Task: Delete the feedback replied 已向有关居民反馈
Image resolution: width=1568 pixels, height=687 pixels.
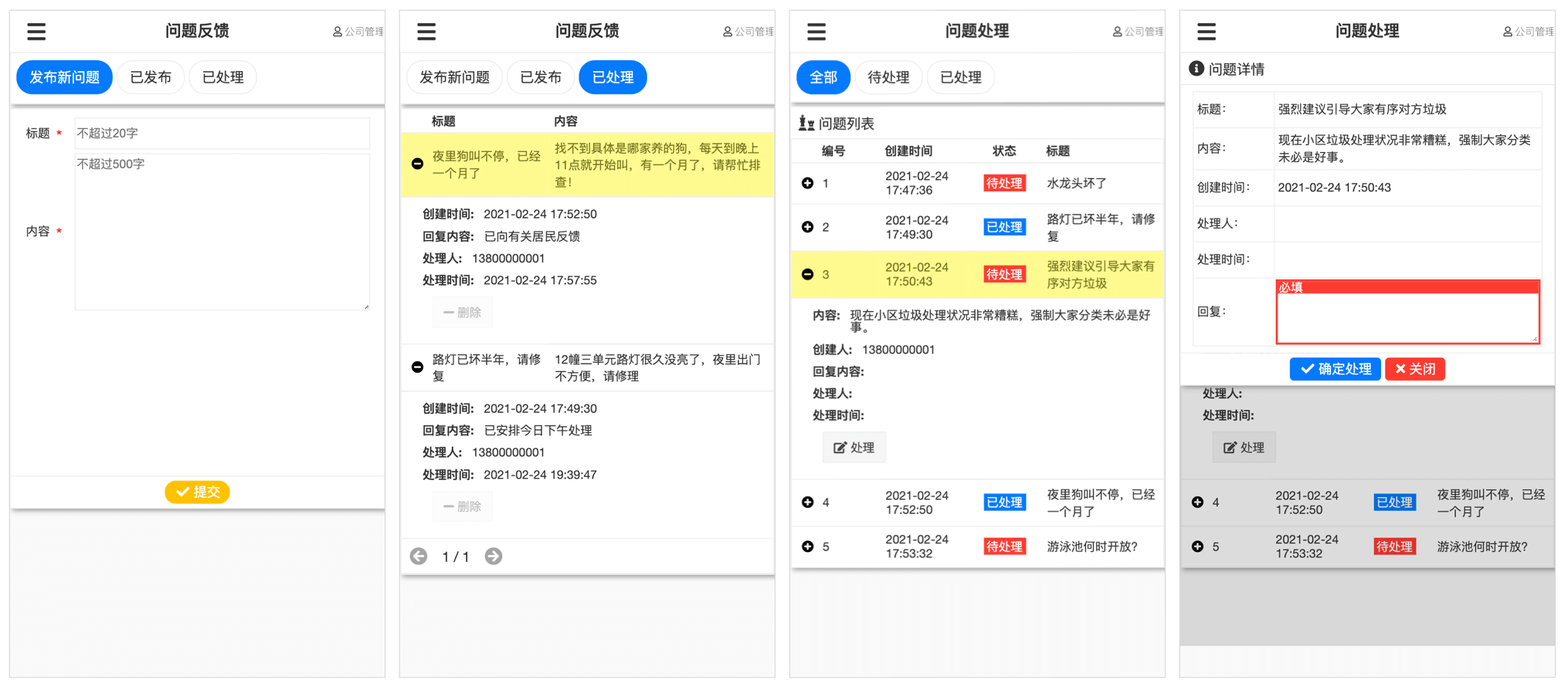Action: 462,313
